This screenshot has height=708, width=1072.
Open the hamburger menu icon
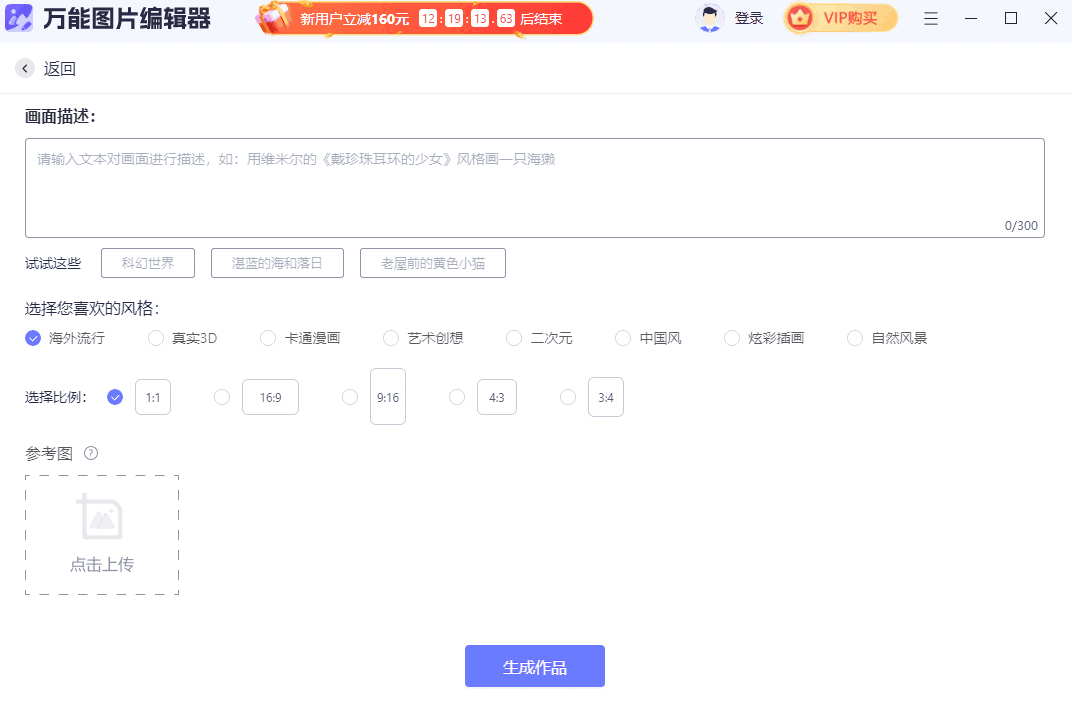click(931, 18)
